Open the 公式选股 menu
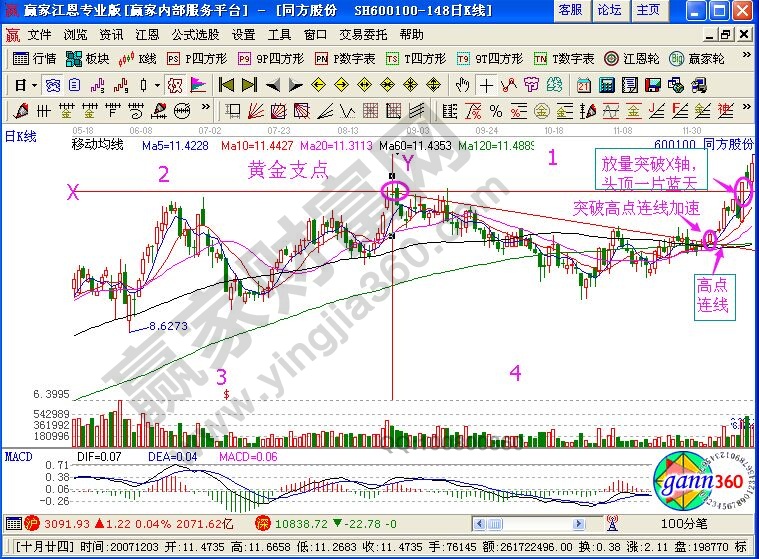This screenshot has width=759, height=559. pyautogui.click(x=194, y=34)
